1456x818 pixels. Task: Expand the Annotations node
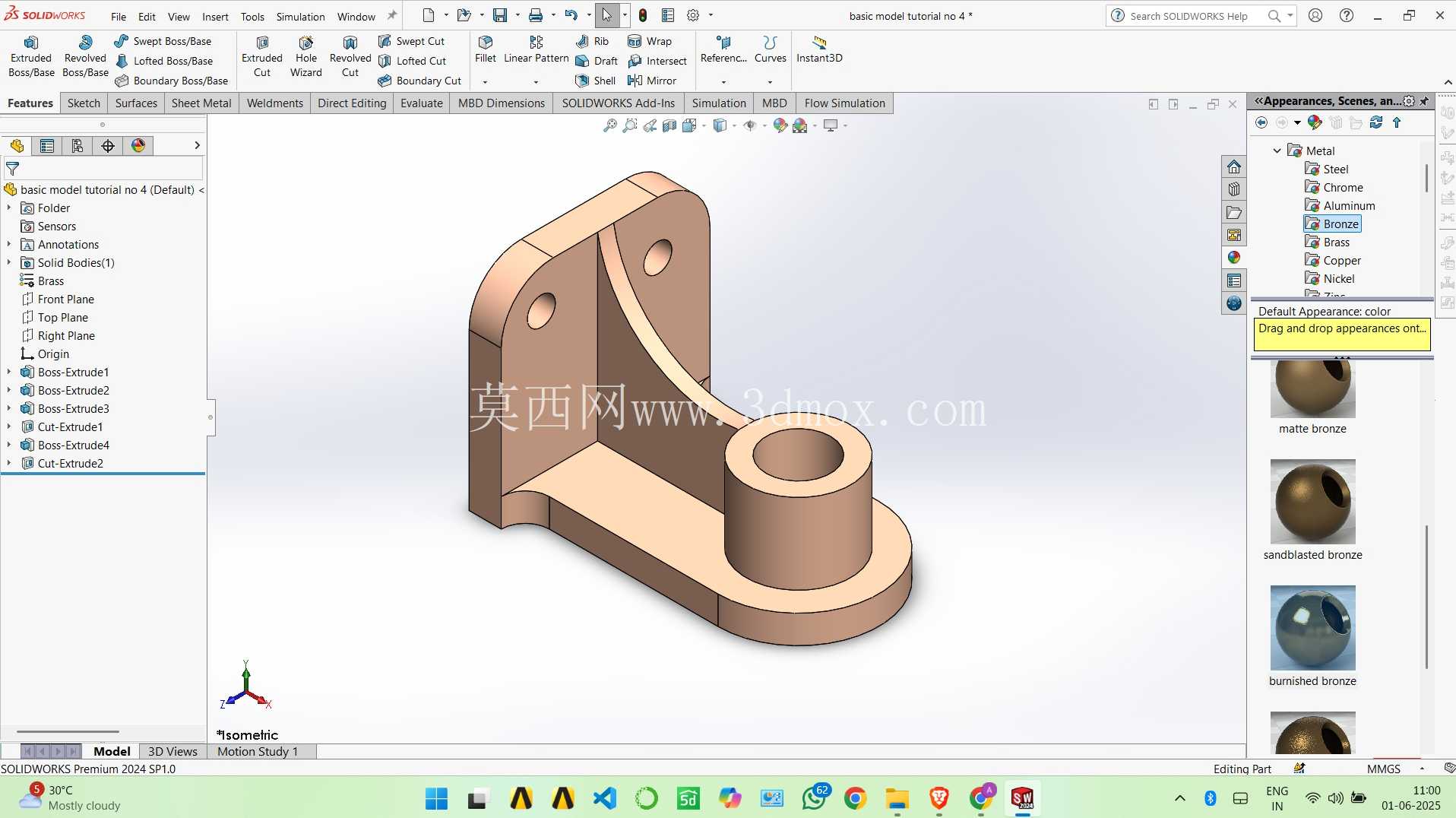coord(9,245)
